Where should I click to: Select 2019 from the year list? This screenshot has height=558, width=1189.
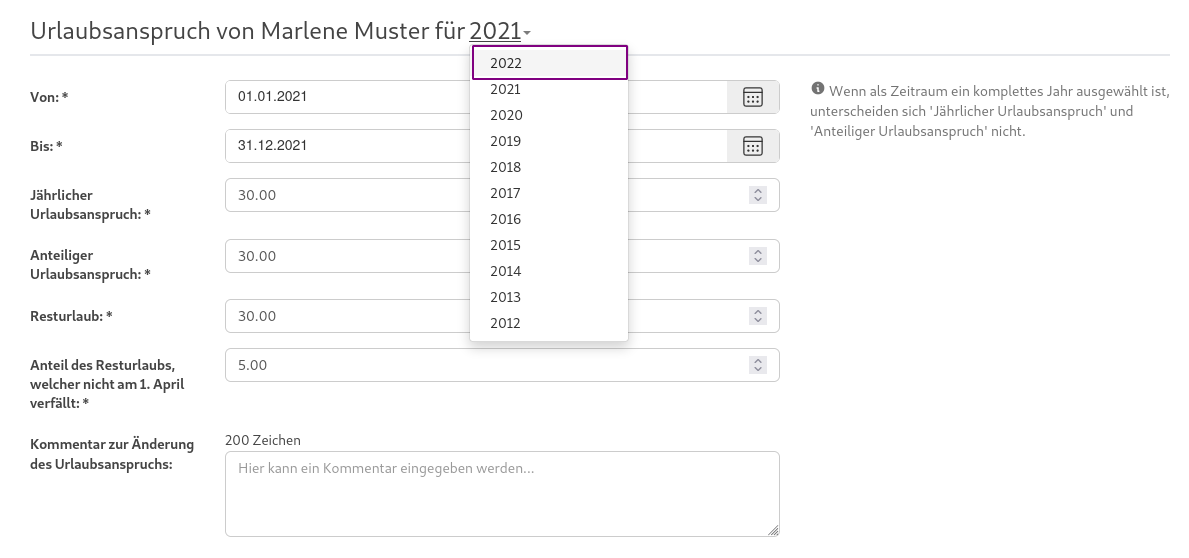tap(549, 141)
